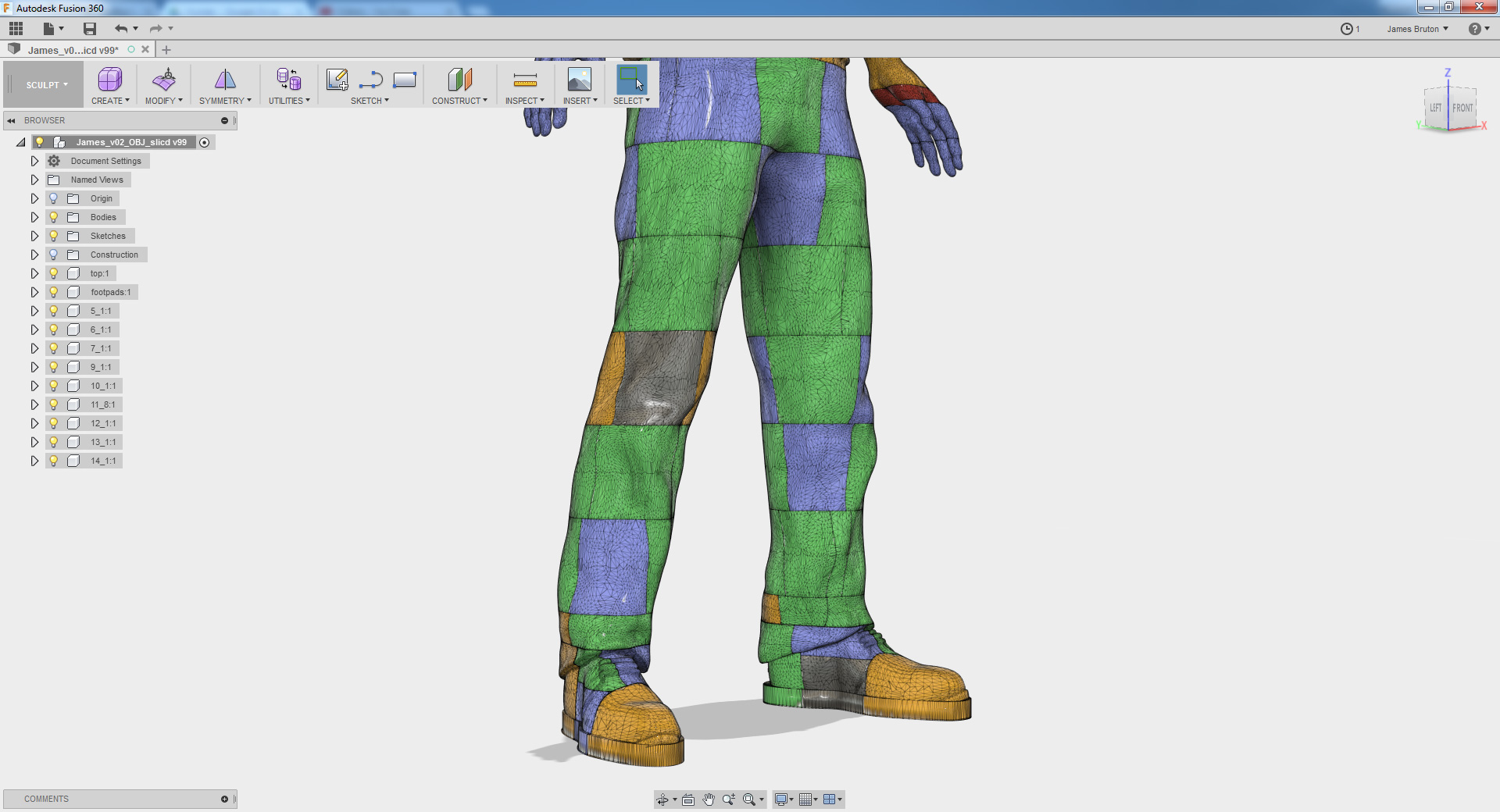Click the FRONT face of the ViewCube
This screenshot has width=1500, height=812.
(x=1462, y=109)
